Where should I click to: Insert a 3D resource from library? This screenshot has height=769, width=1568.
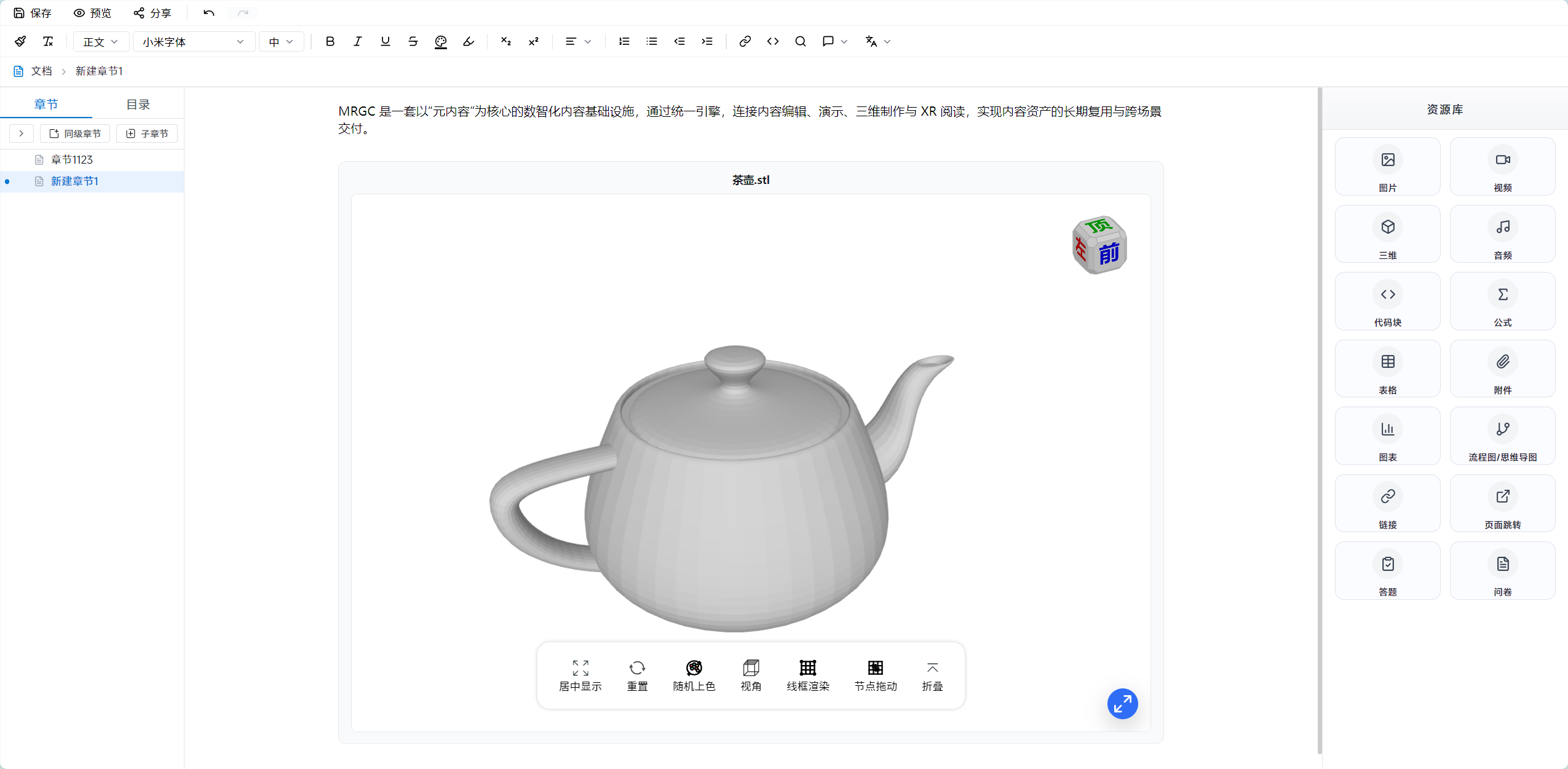tap(1387, 234)
